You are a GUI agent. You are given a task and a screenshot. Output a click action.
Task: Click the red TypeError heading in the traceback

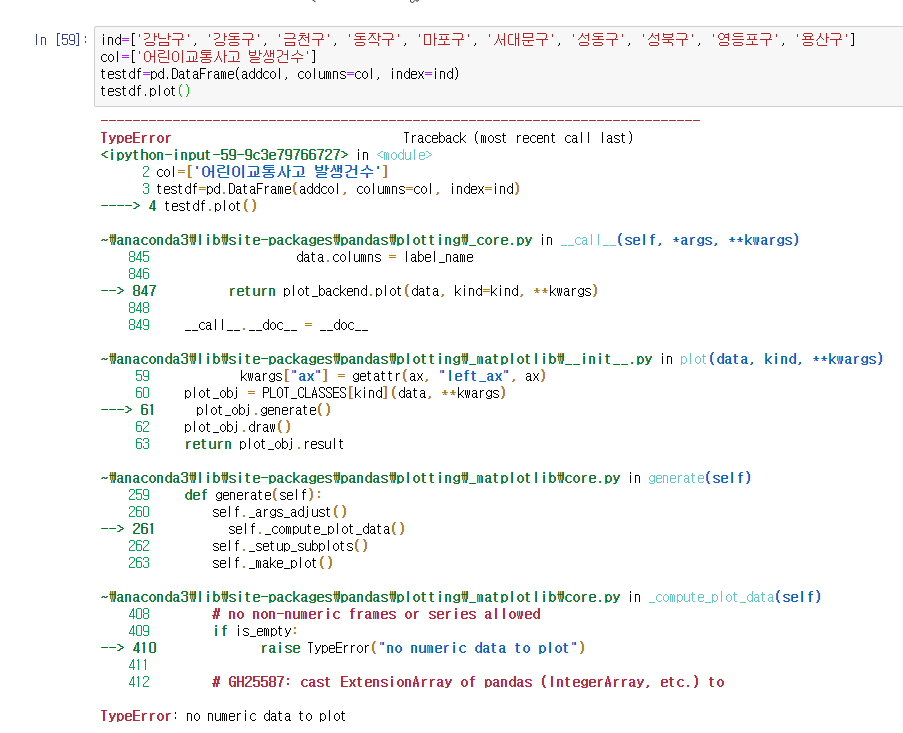(136, 138)
